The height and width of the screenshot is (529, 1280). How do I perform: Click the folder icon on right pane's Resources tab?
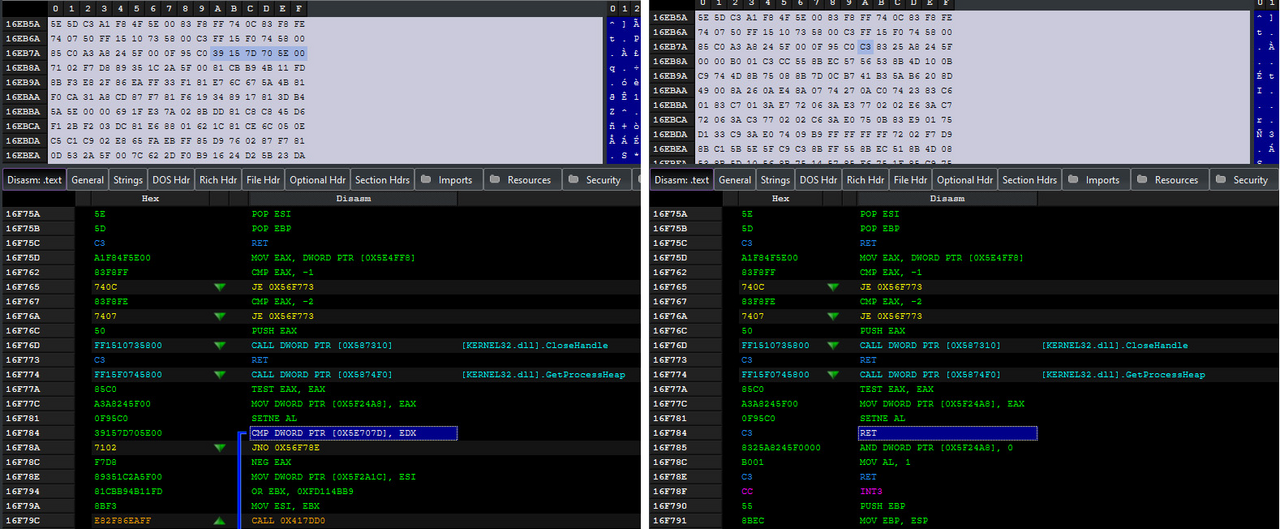click(x=1140, y=180)
